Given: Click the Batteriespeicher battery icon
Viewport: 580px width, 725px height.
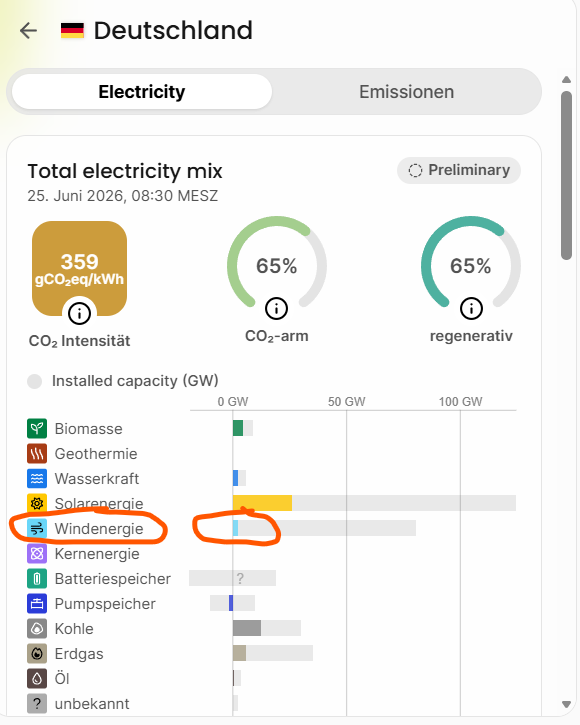Looking at the screenshot, I should [x=37, y=578].
